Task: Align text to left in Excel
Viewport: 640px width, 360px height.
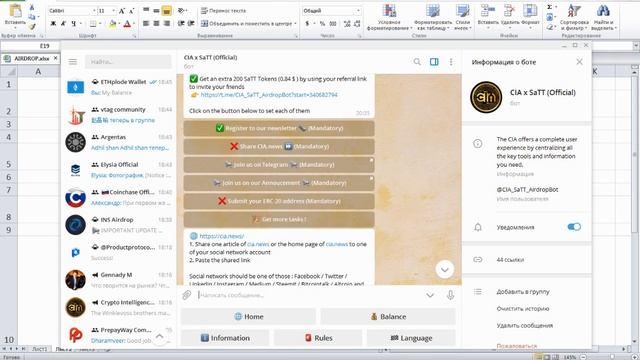Action: 146,24
